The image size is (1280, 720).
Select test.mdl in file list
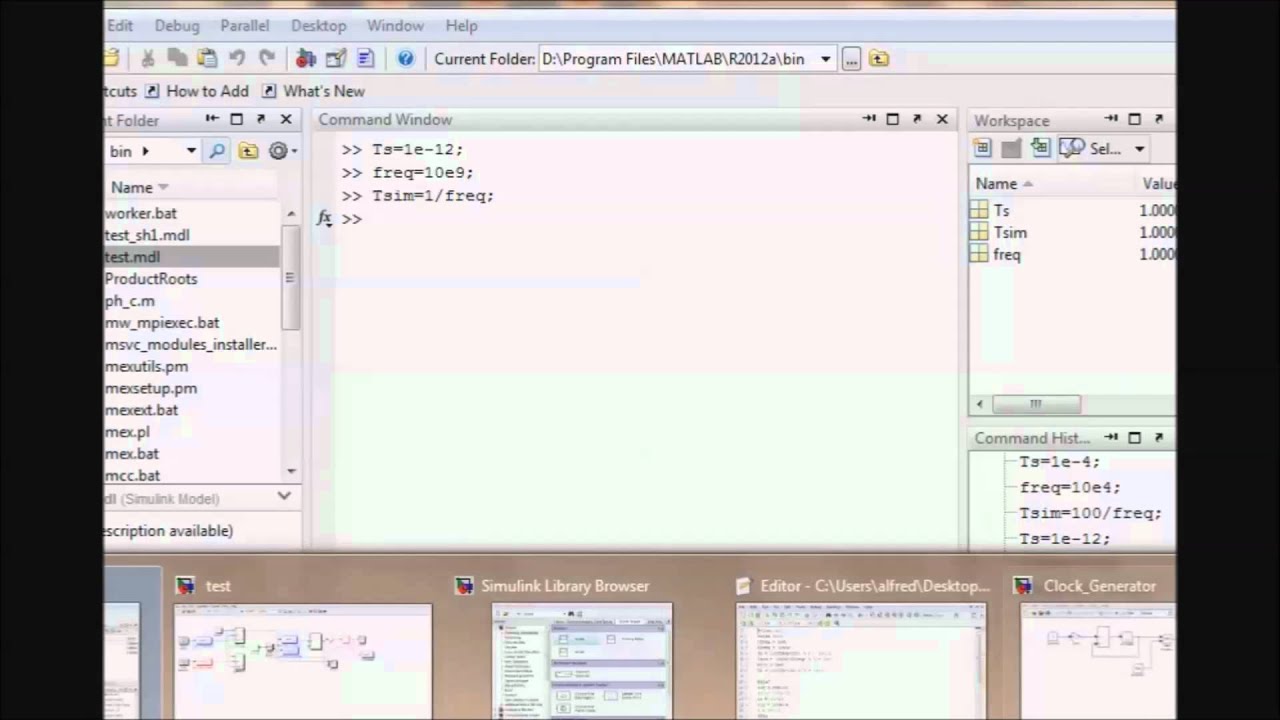coord(132,257)
